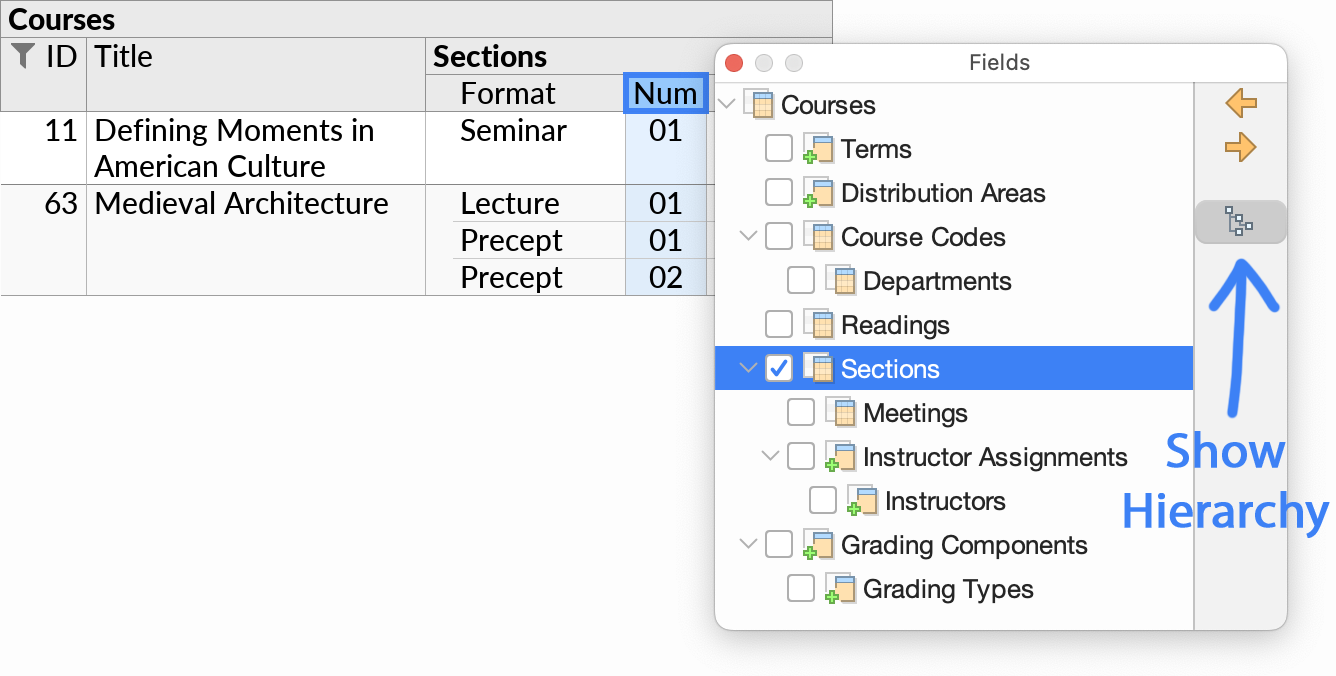Uncheck the Sections checkbox
Screen dimensions: 1336x676
[x=780, y=368]
